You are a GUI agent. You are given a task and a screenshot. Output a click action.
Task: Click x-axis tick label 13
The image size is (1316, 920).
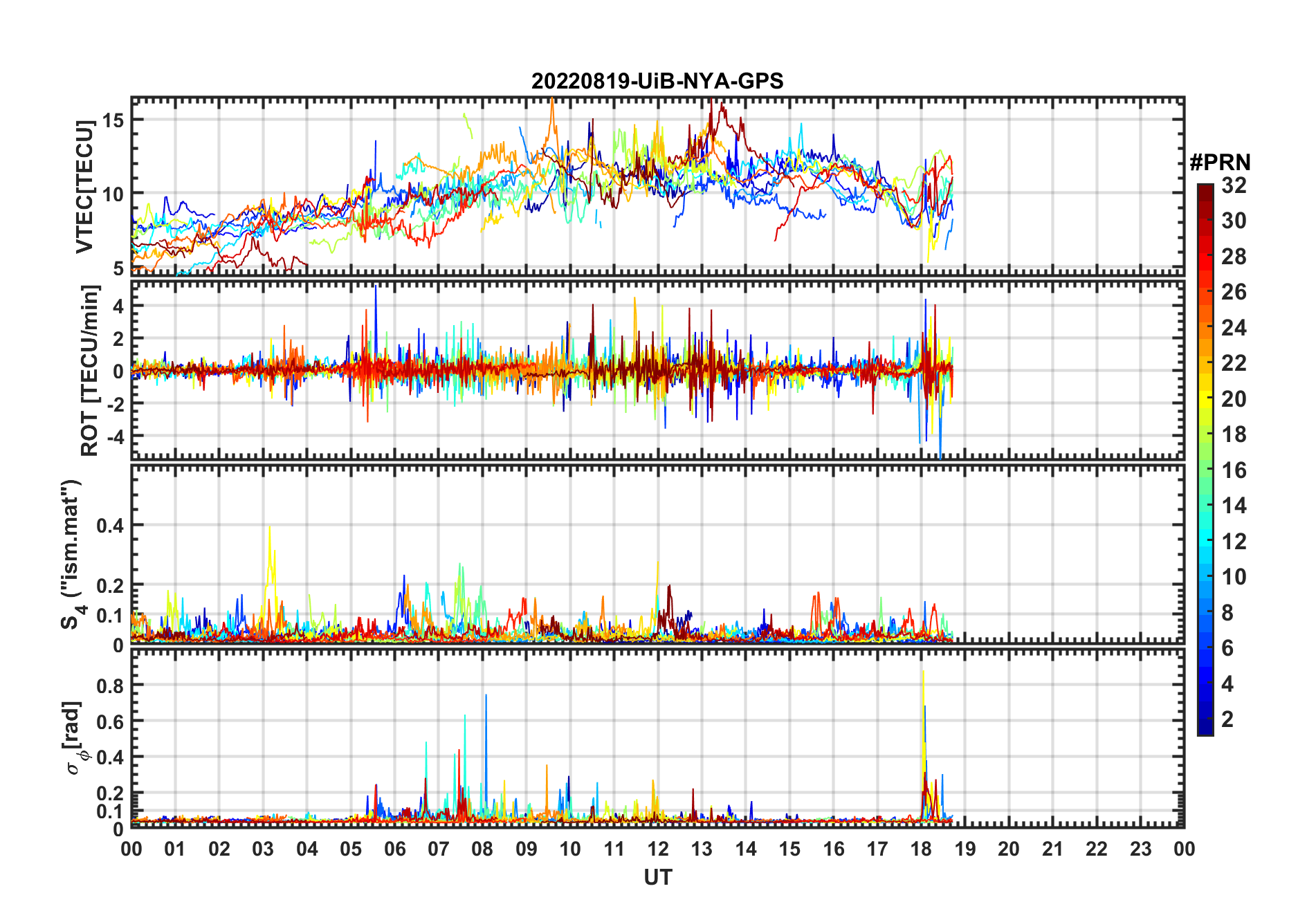click(x=702, y=849)
